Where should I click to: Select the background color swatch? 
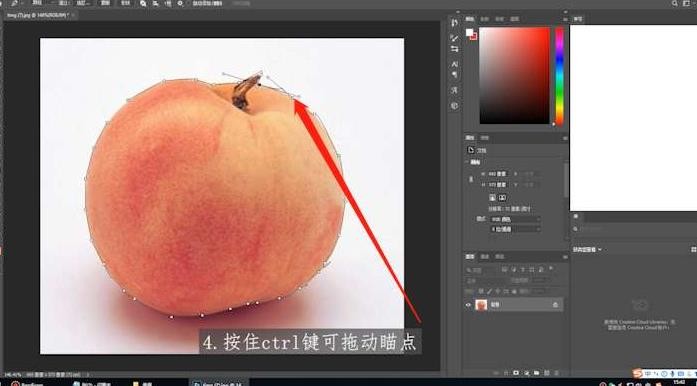(474, 36)
